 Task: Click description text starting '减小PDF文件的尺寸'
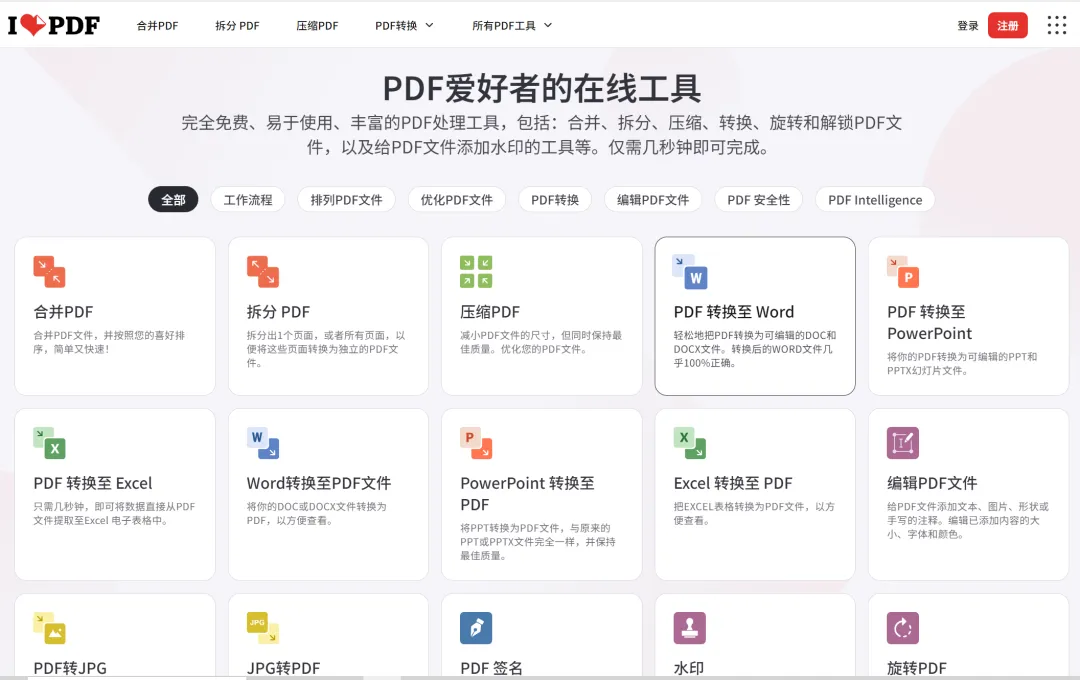coord(541,342)
